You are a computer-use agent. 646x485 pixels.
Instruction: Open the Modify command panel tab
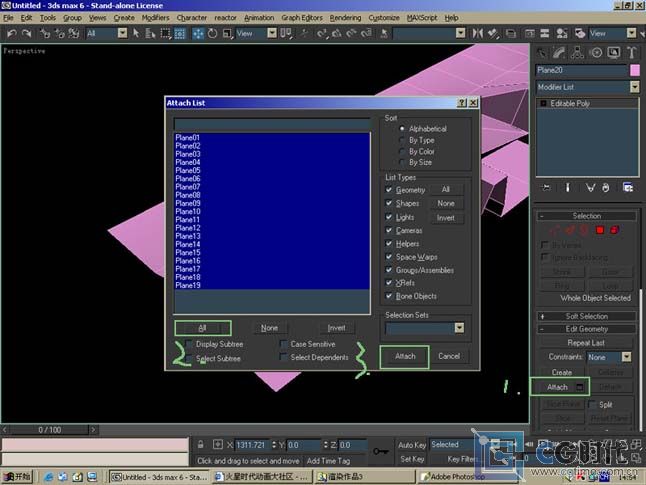coord(559,53)
